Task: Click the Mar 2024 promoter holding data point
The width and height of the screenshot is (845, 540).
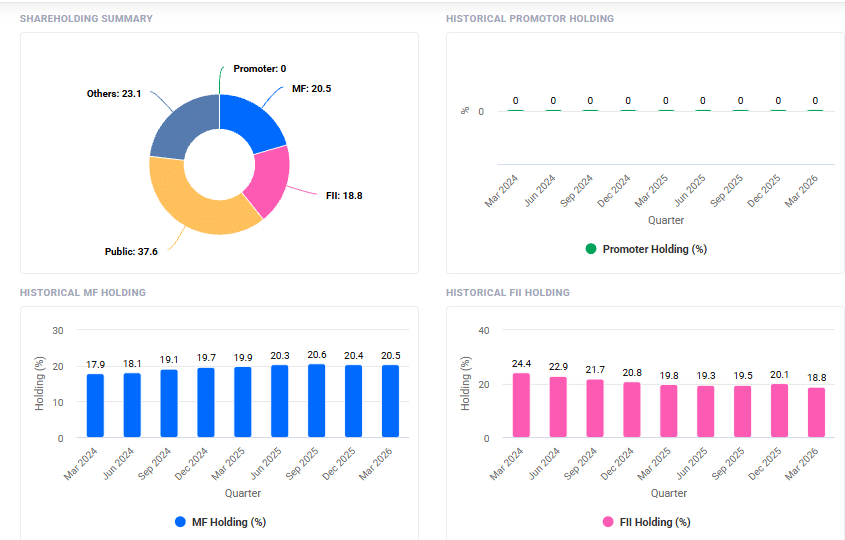Action: pyautogui.click(x=515, y=110)
